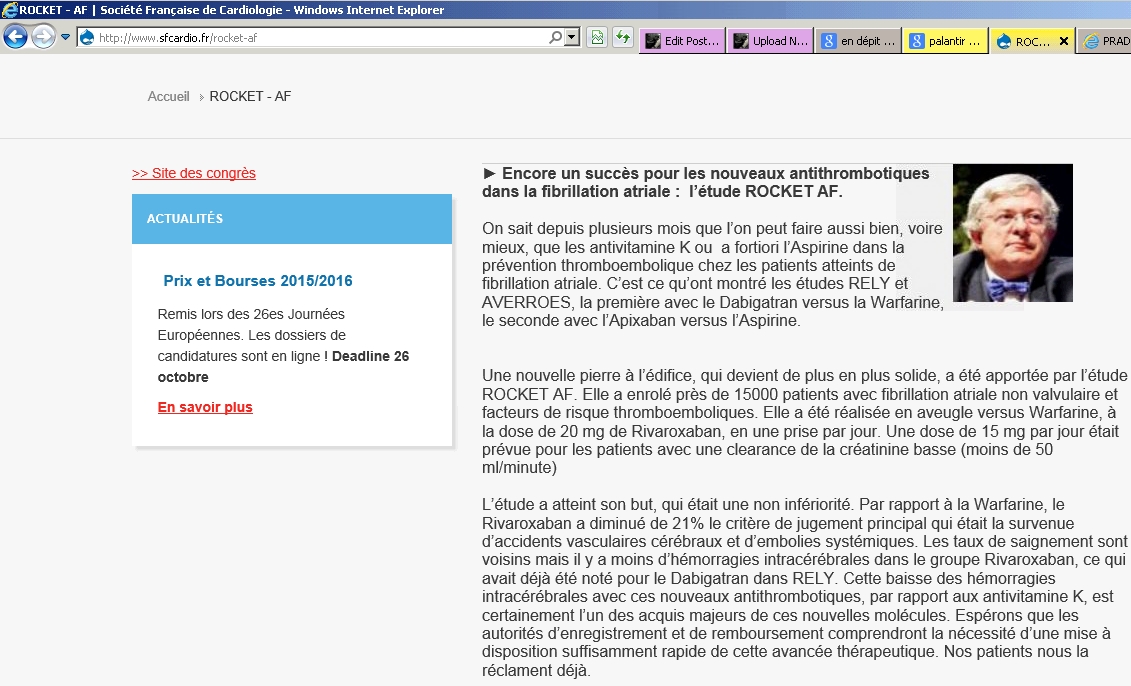1131x686 pixels.
Task: Switch to the PRAD tab
Action: click(x=1106, y=41)
